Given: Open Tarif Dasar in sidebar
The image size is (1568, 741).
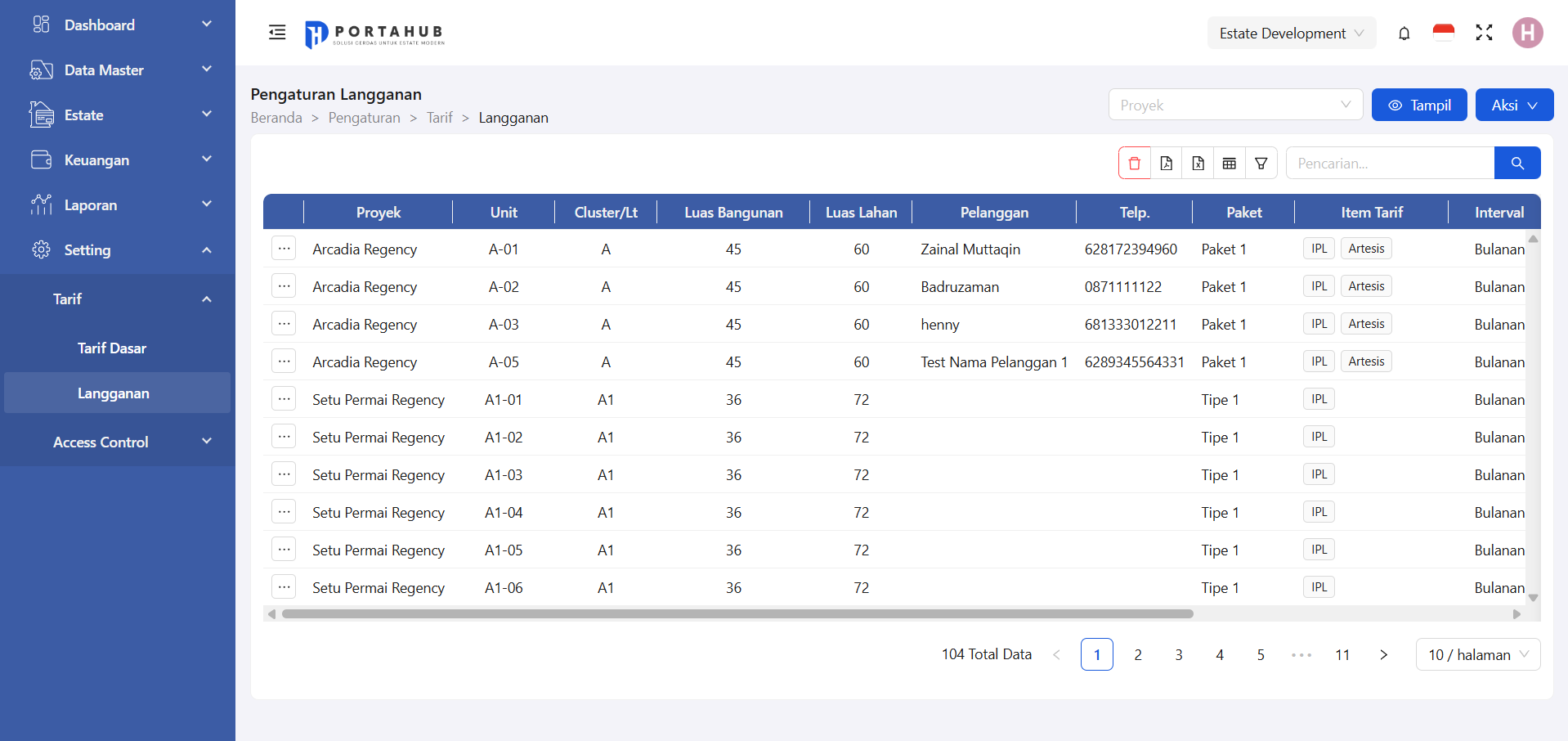Looking at the screenshot, I should click(x=112, y=348).
